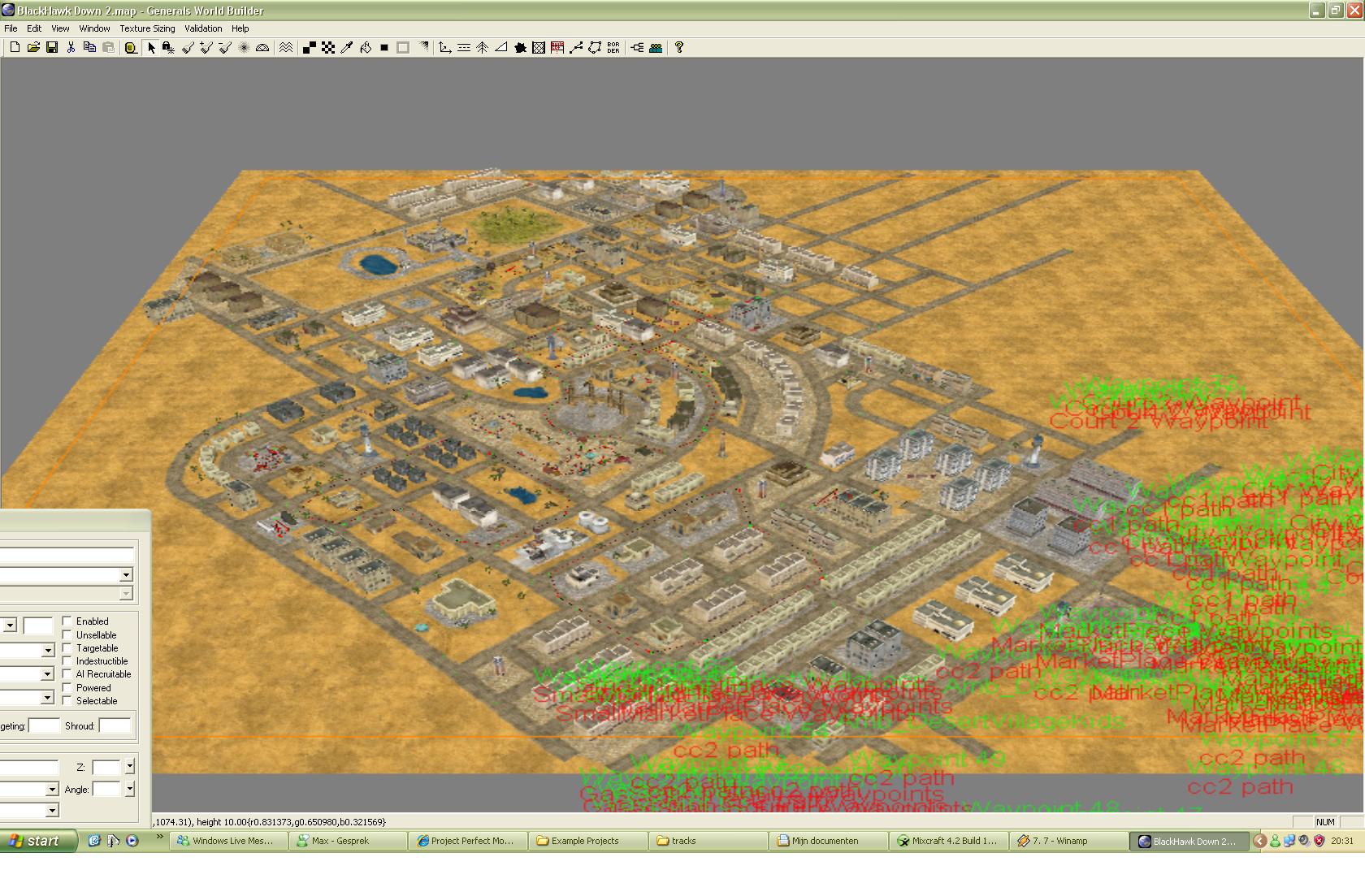
Task: Tick the Unsellable checkbox
Action: [x=67, y=634]
